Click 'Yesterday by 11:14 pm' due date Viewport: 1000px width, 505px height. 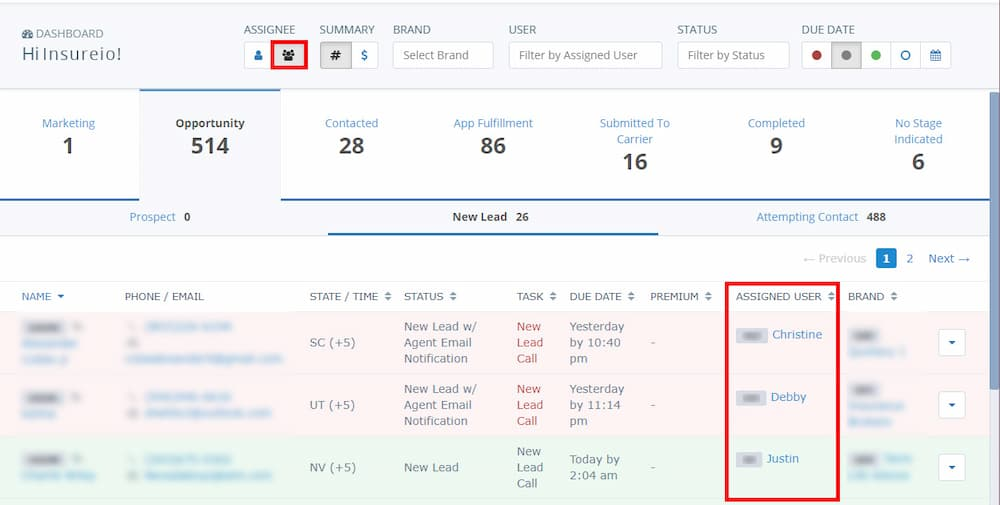(x=597, y=405)
